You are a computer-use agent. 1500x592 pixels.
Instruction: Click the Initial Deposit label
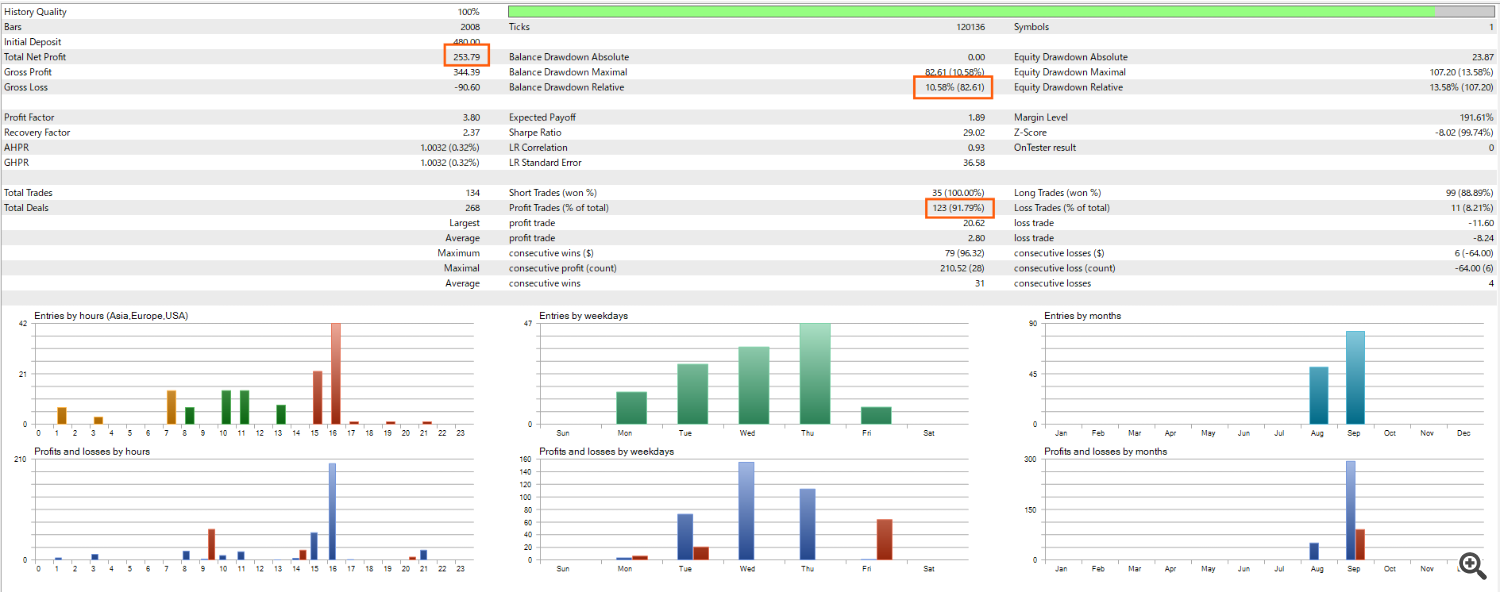point(32,42)
